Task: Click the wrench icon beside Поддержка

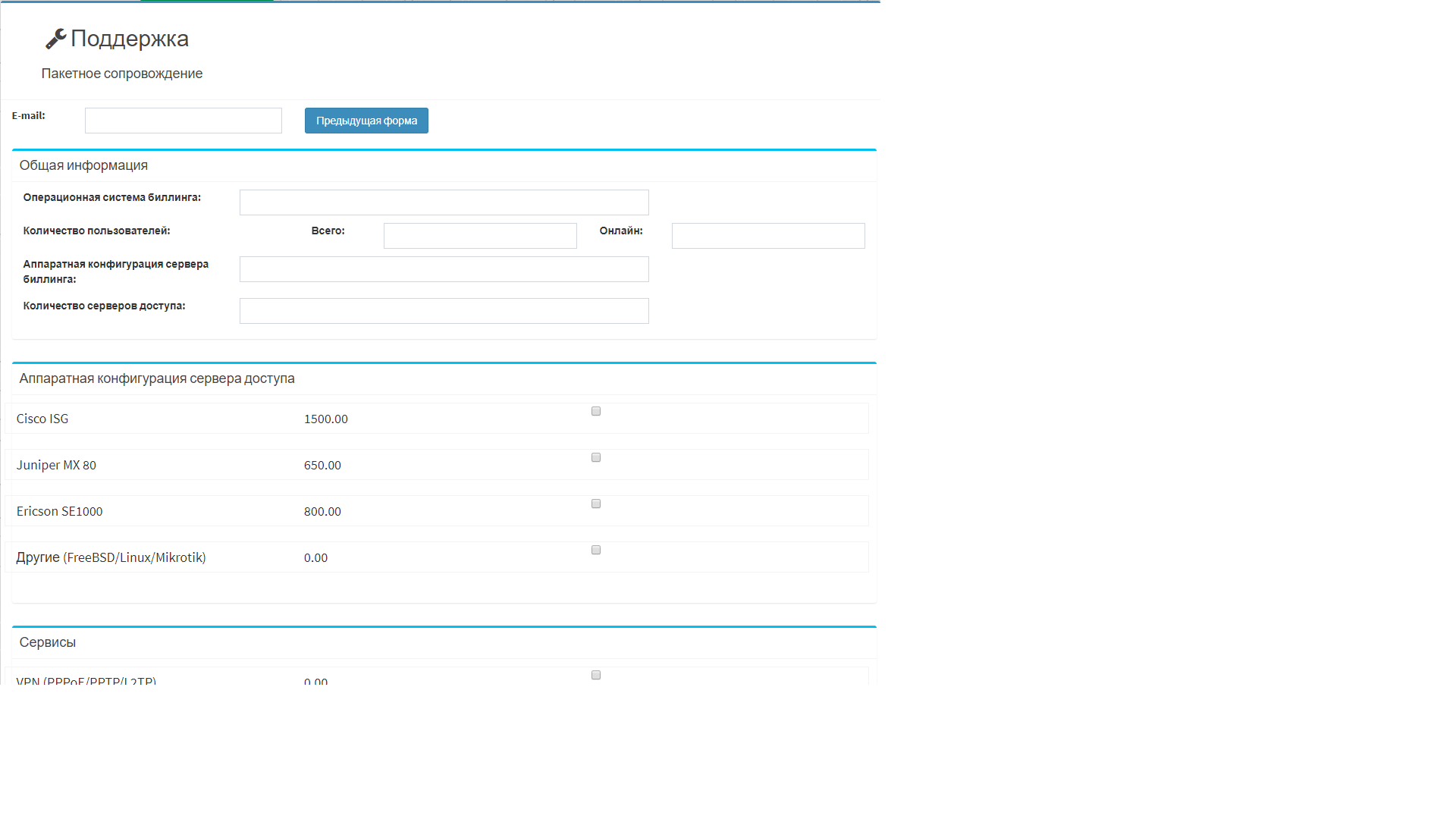Action: tap(56, 39)
